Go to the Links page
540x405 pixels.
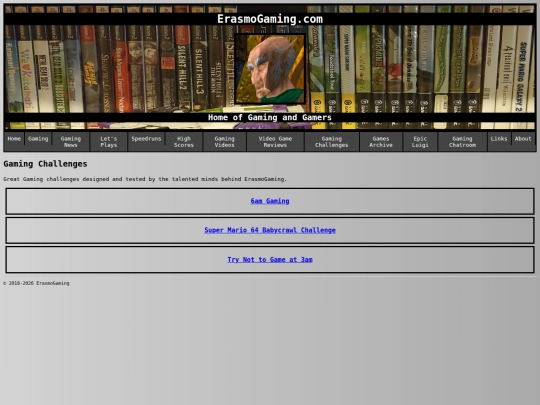[499, 139]
